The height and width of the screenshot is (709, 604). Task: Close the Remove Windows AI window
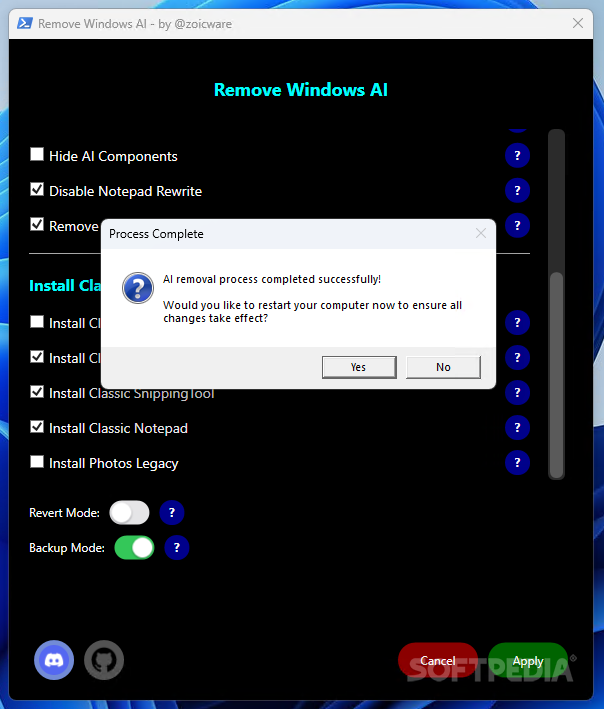click(578, 23)
